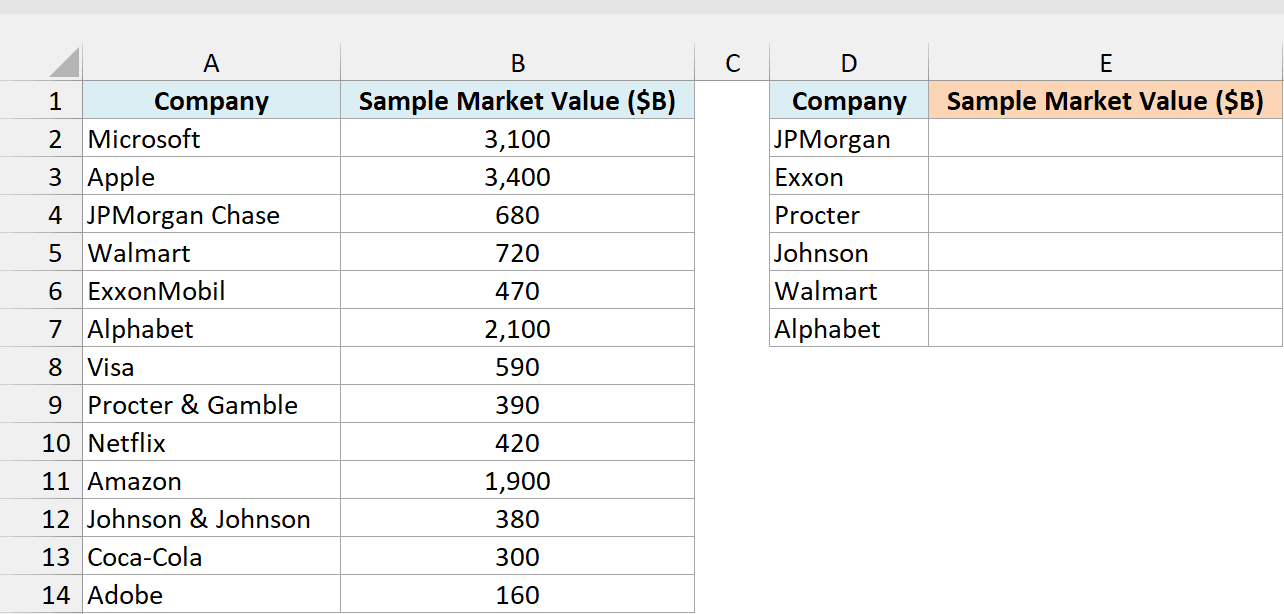Click the value 380
1284x614 pixels.
coord(517,519)
